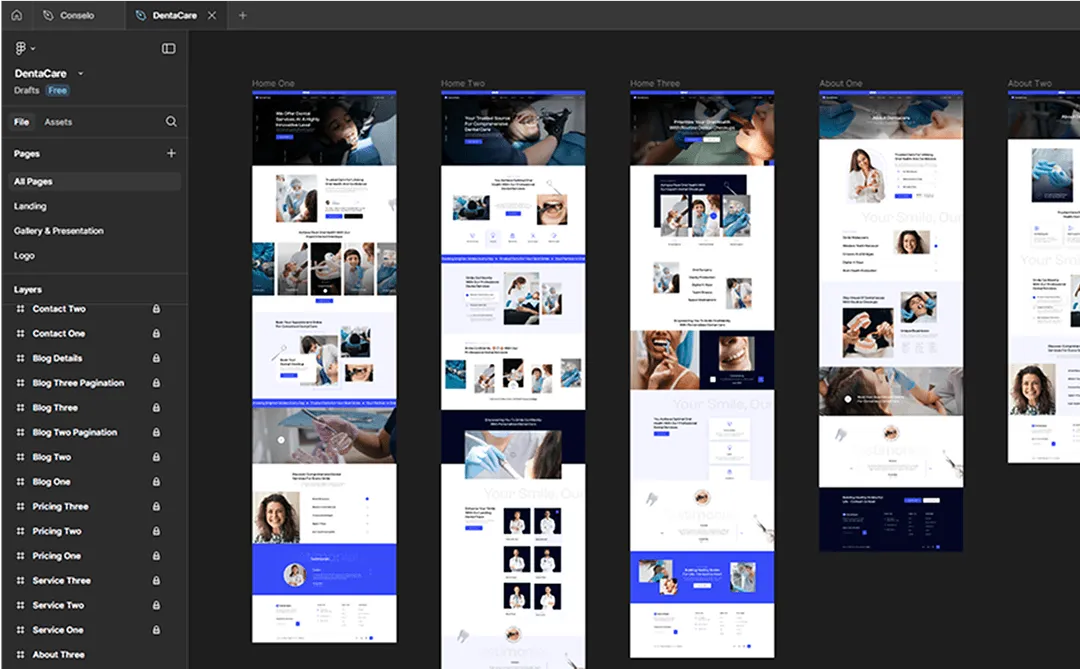Toggle lock on Blog Three layer
1080x669 pixels.
[x=156, y=408]
